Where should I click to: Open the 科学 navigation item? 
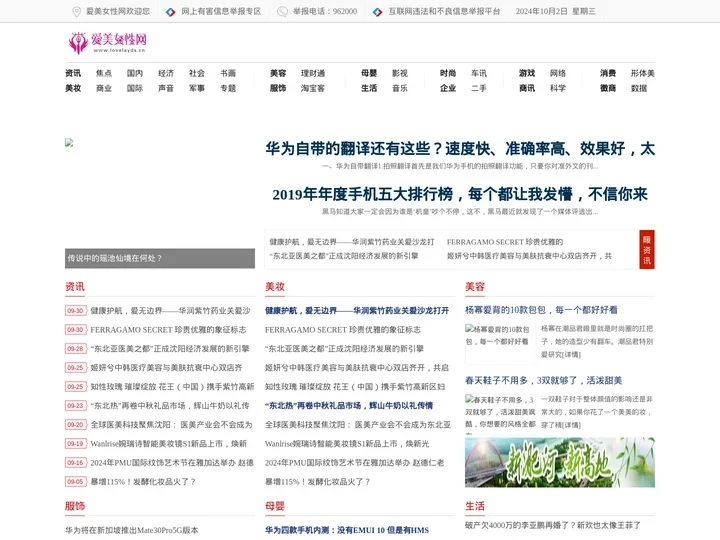tap(557, 88)
